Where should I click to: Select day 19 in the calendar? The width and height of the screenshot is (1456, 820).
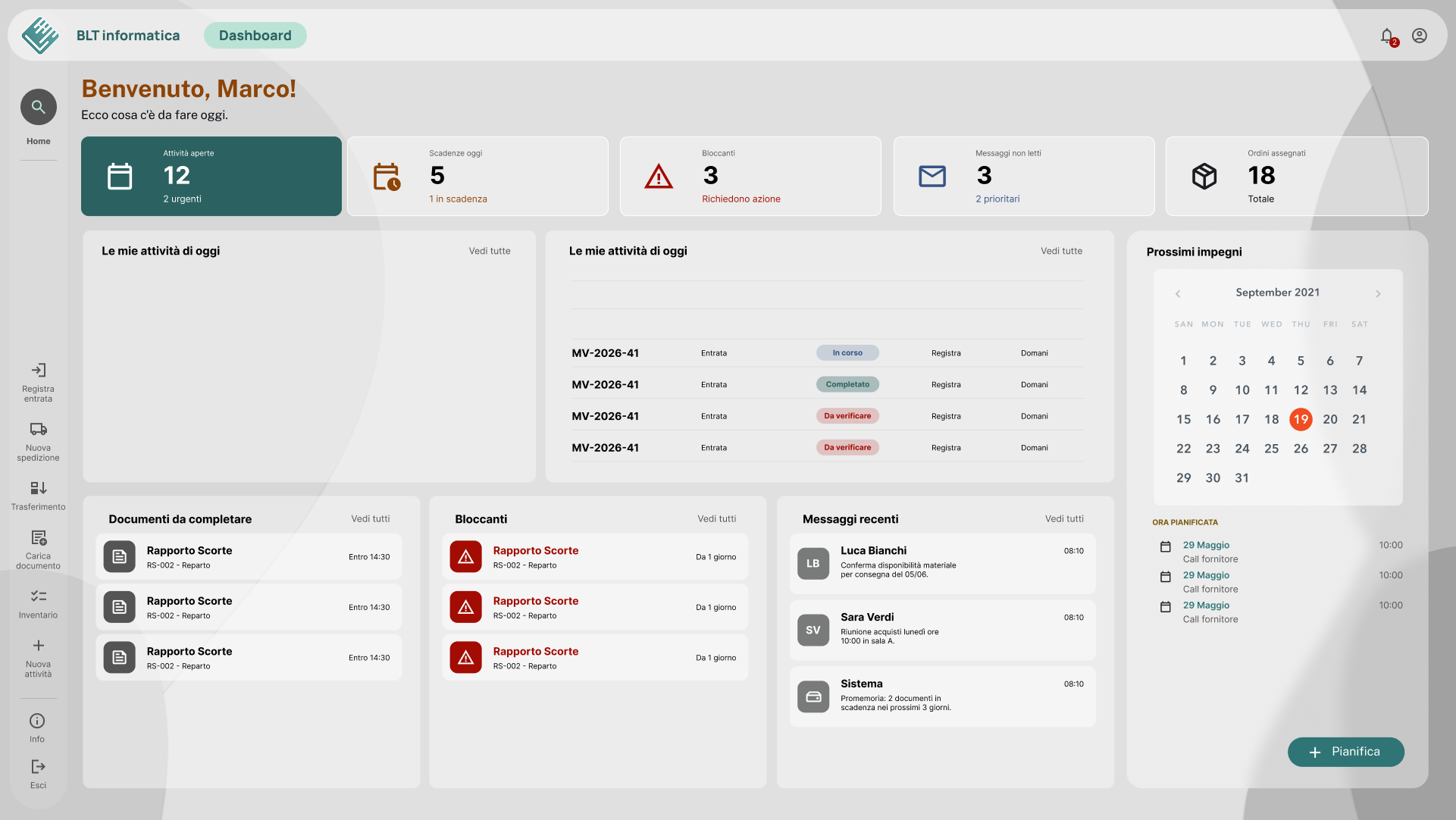[1301, 420]
